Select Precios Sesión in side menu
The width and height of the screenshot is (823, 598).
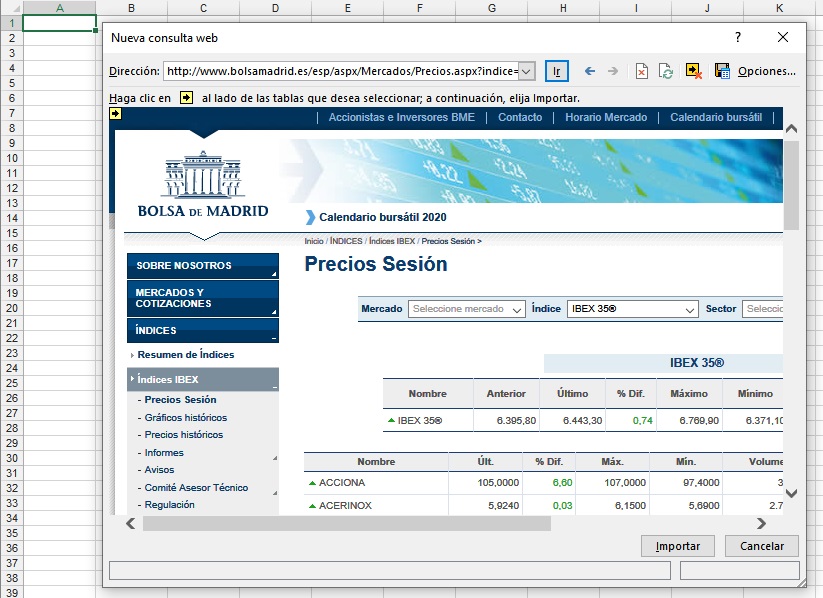point(180,400)
